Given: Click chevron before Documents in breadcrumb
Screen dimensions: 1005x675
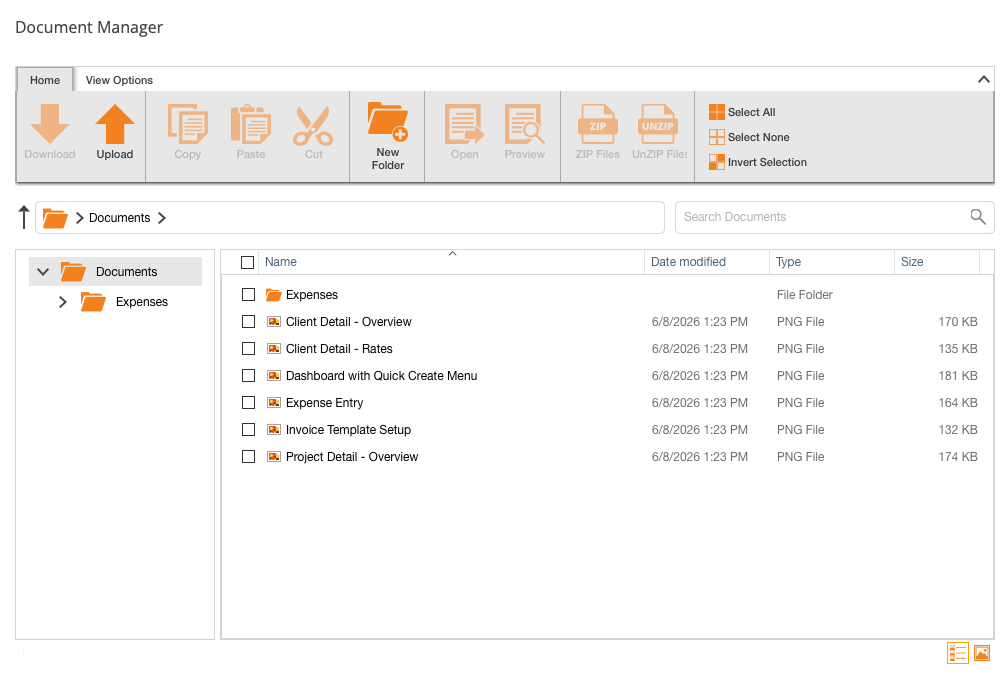Looking at the screenshot, I should click(79, 218).
